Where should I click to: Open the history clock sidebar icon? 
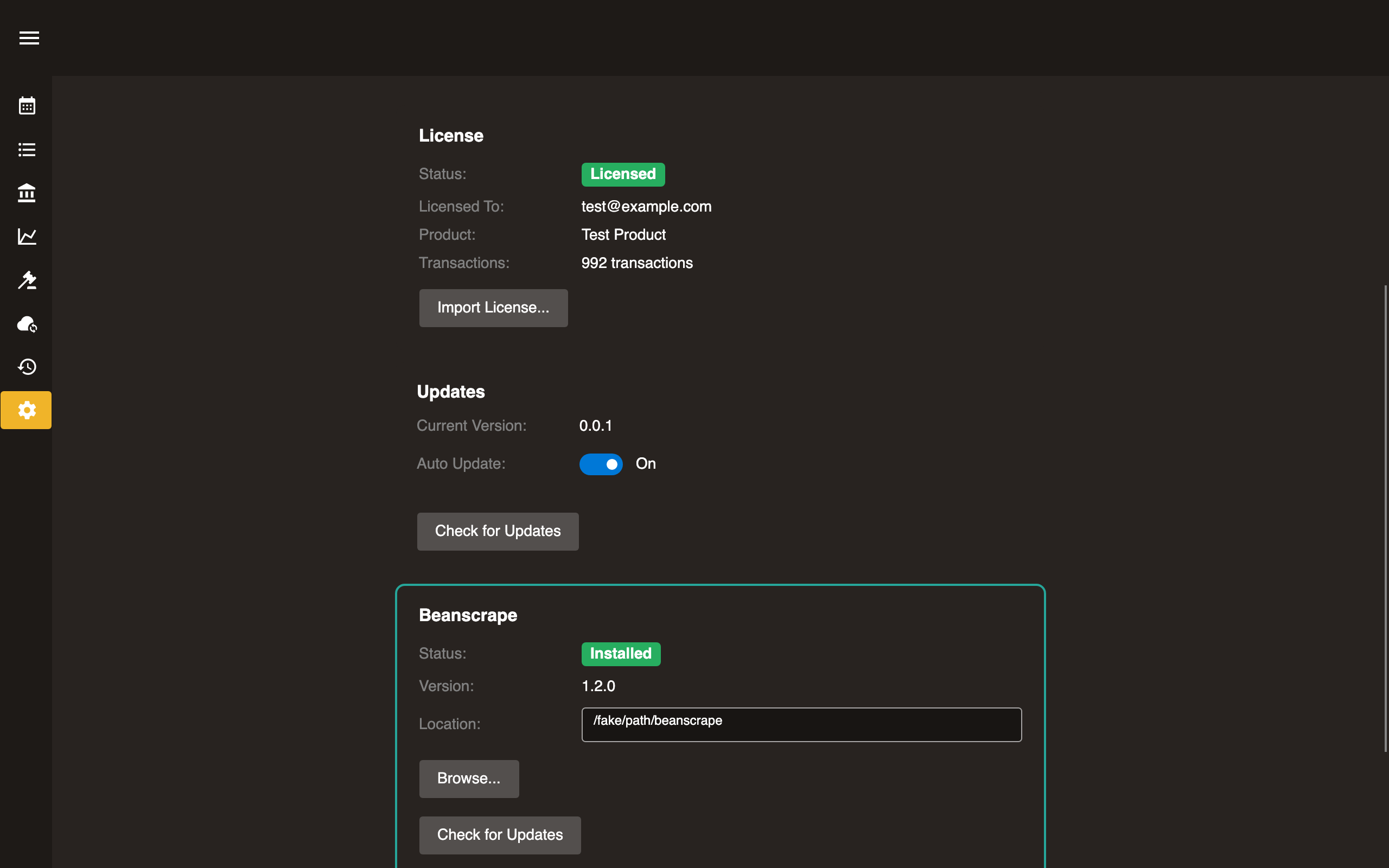[27, 367]
